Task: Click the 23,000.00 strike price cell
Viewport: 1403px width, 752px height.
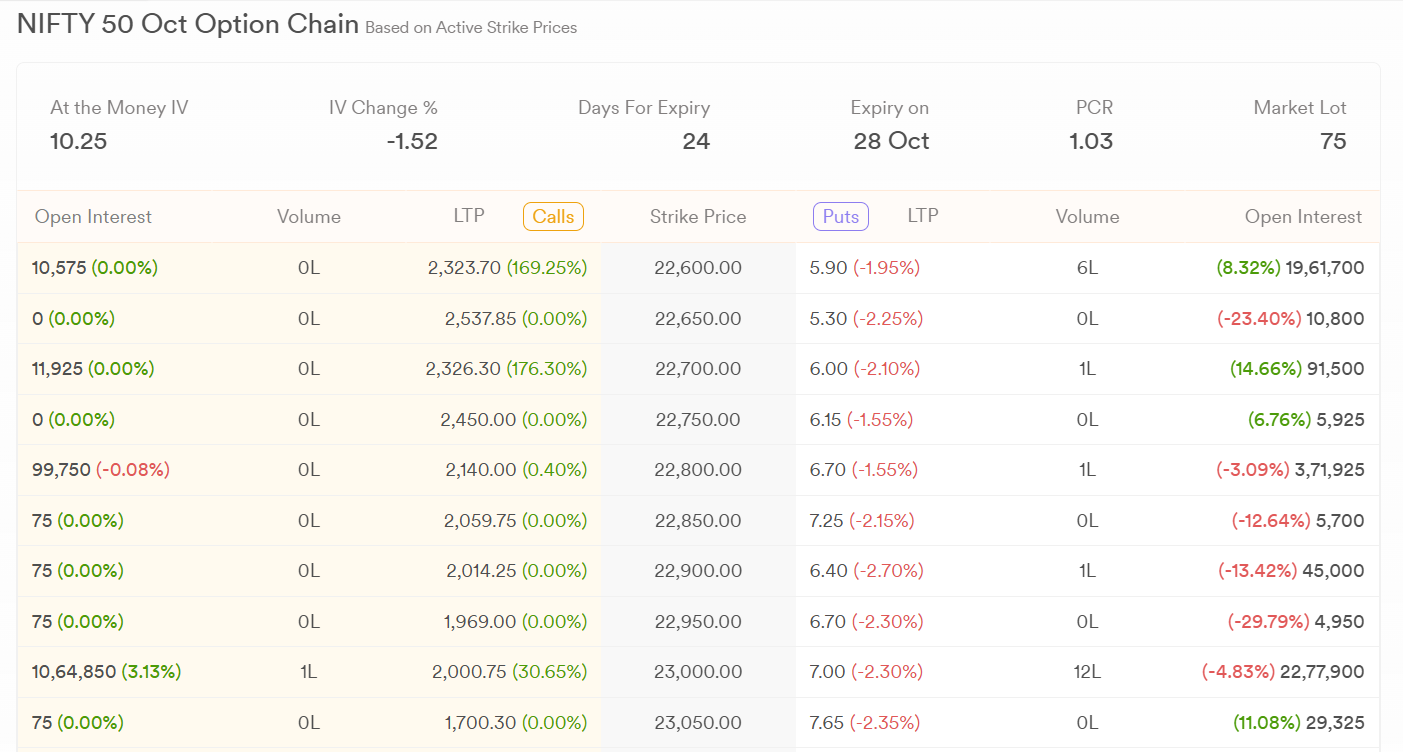Action: click(x=698, y=672)
